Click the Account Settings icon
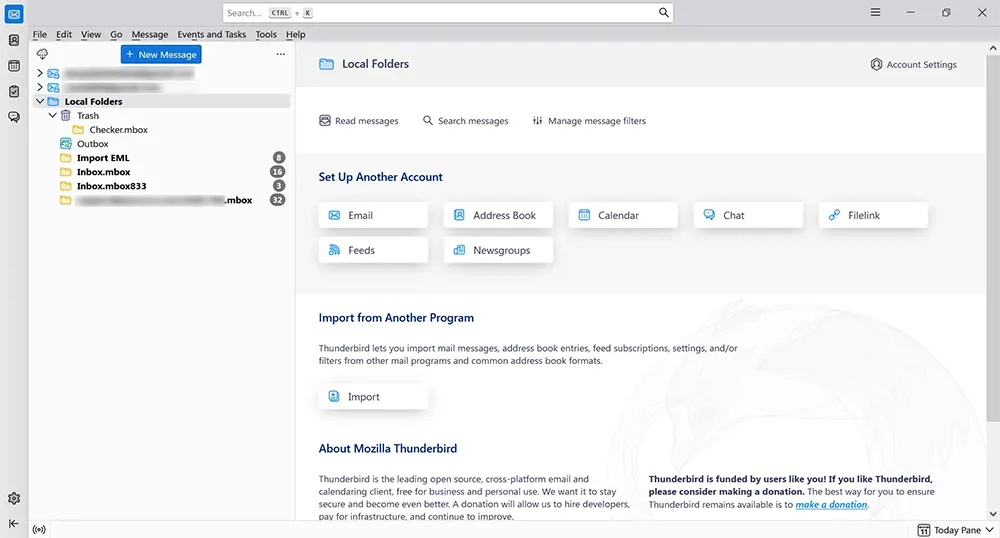The width and height of the screenshot is (1000, 538). (x=876, y=64)
